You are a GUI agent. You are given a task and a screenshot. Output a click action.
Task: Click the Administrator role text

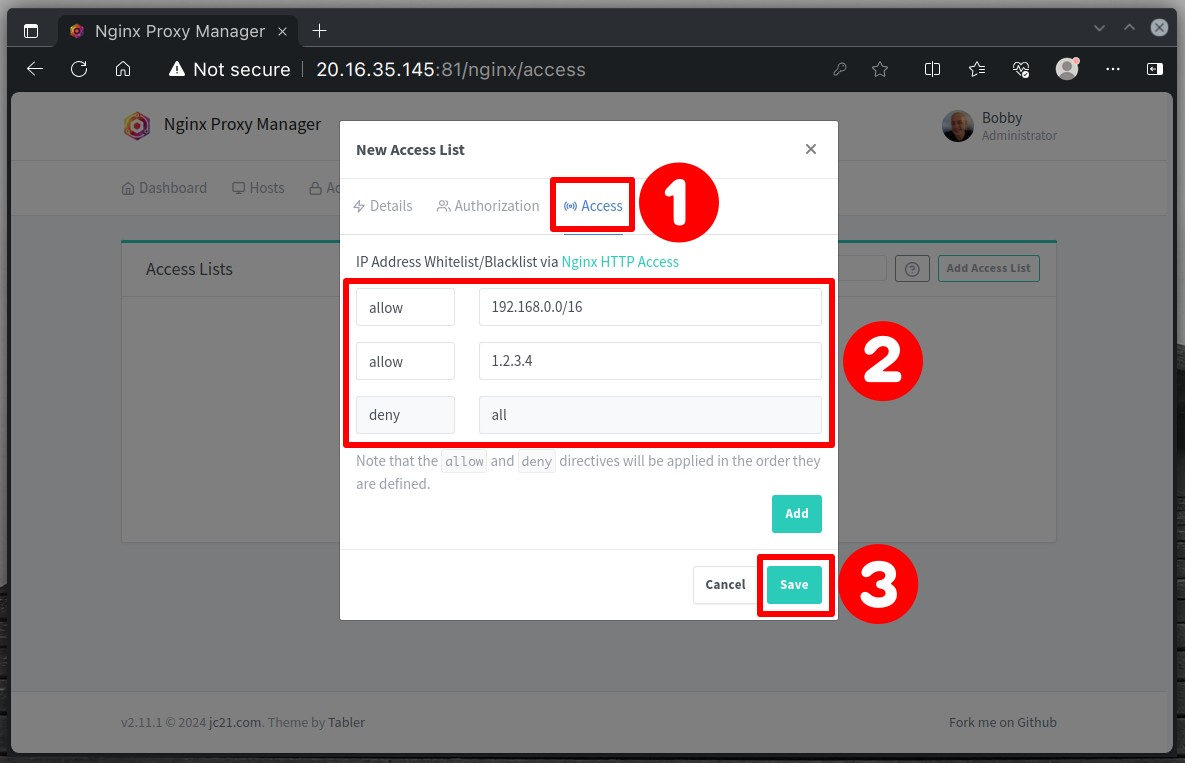coord(1019,136)
